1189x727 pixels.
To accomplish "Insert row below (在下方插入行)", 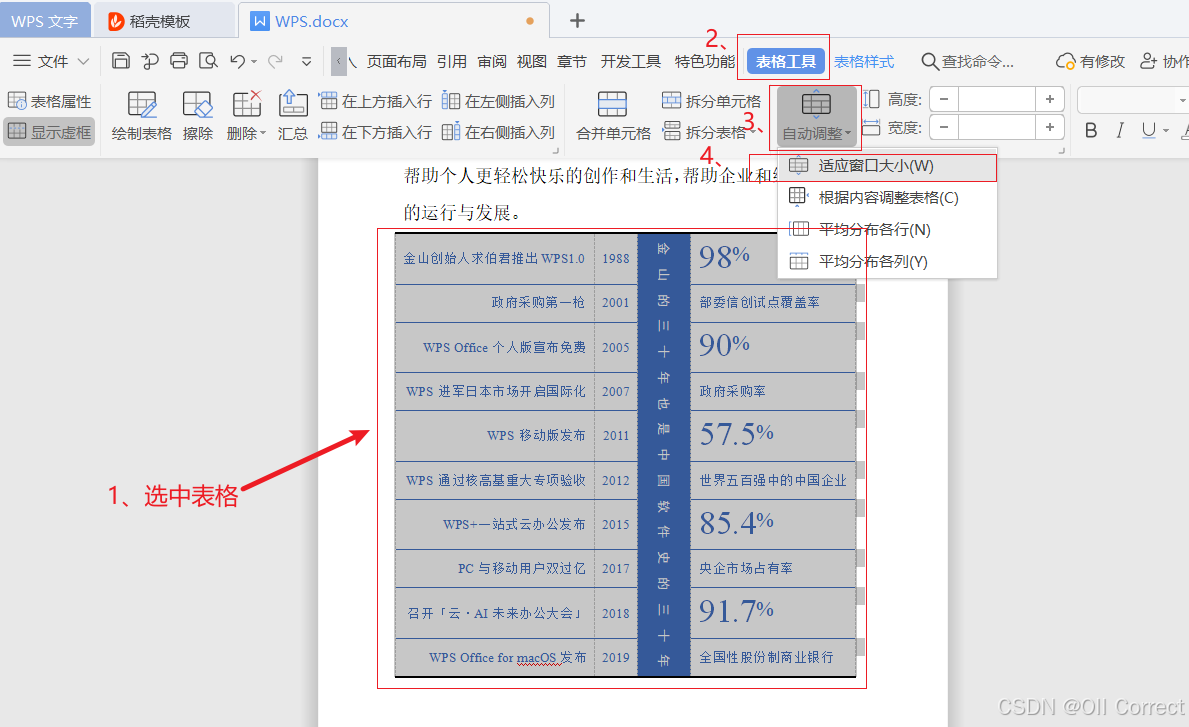I will pos(375,132).
